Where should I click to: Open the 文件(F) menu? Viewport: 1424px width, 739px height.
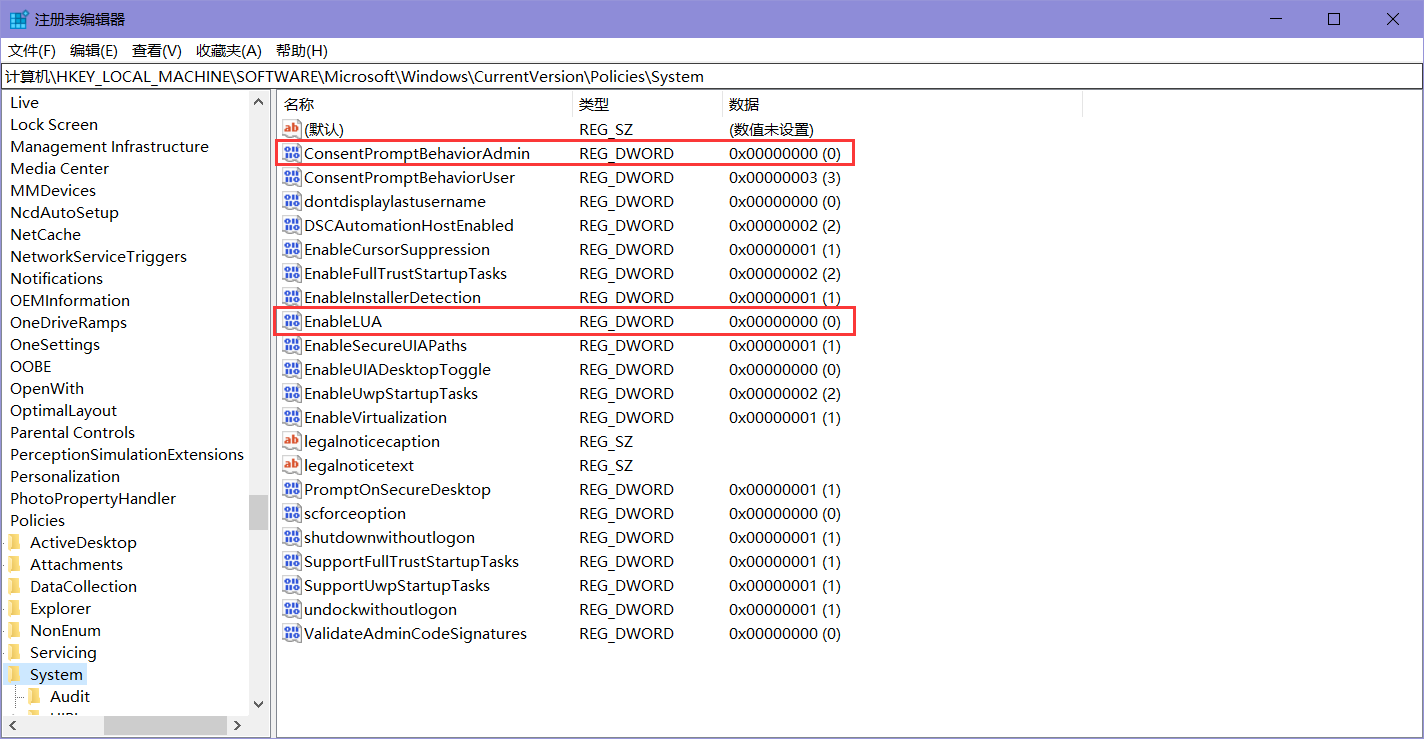click(x=32, y=50)
